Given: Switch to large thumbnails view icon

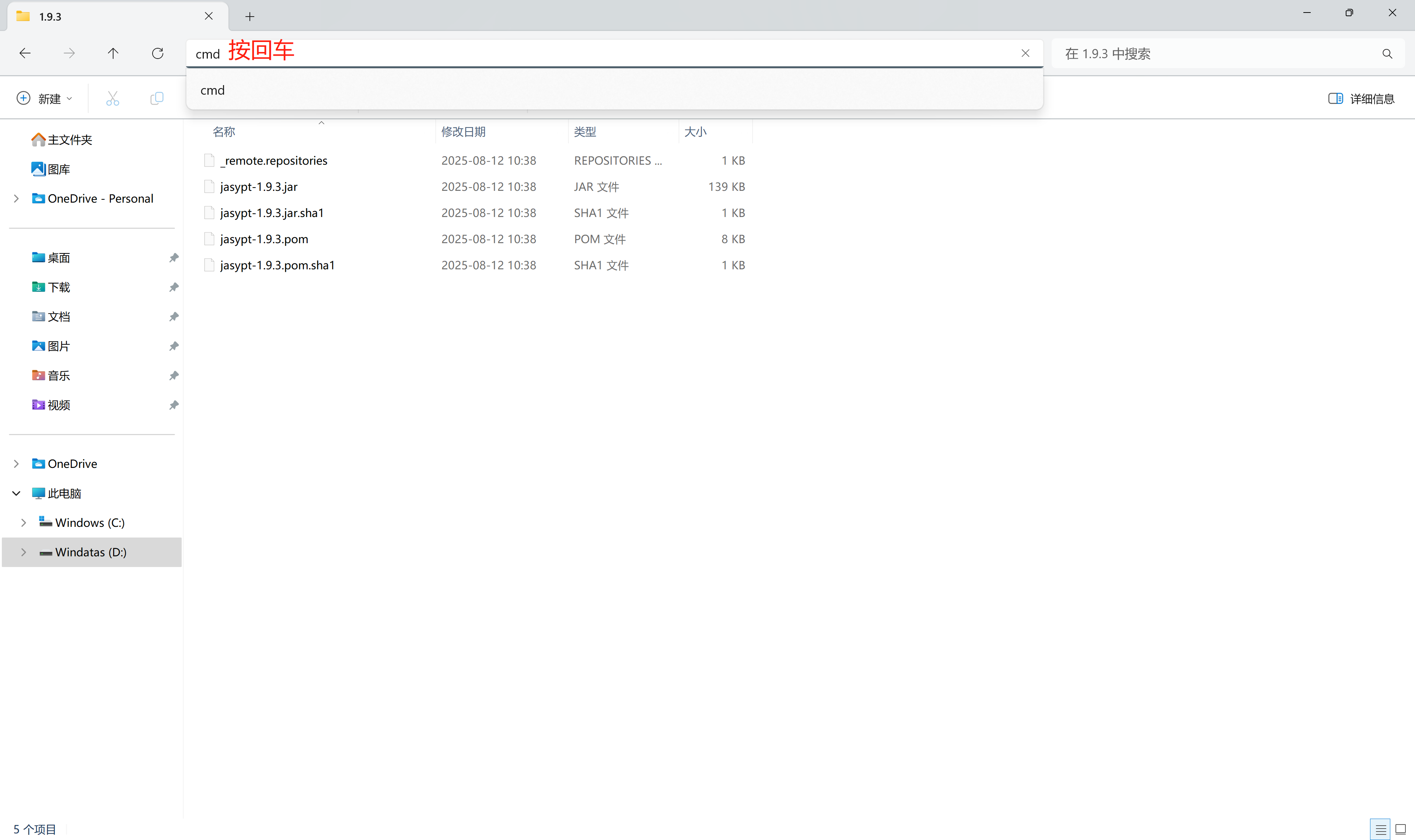Looking at the screenshot, I should pos(1401,830).
